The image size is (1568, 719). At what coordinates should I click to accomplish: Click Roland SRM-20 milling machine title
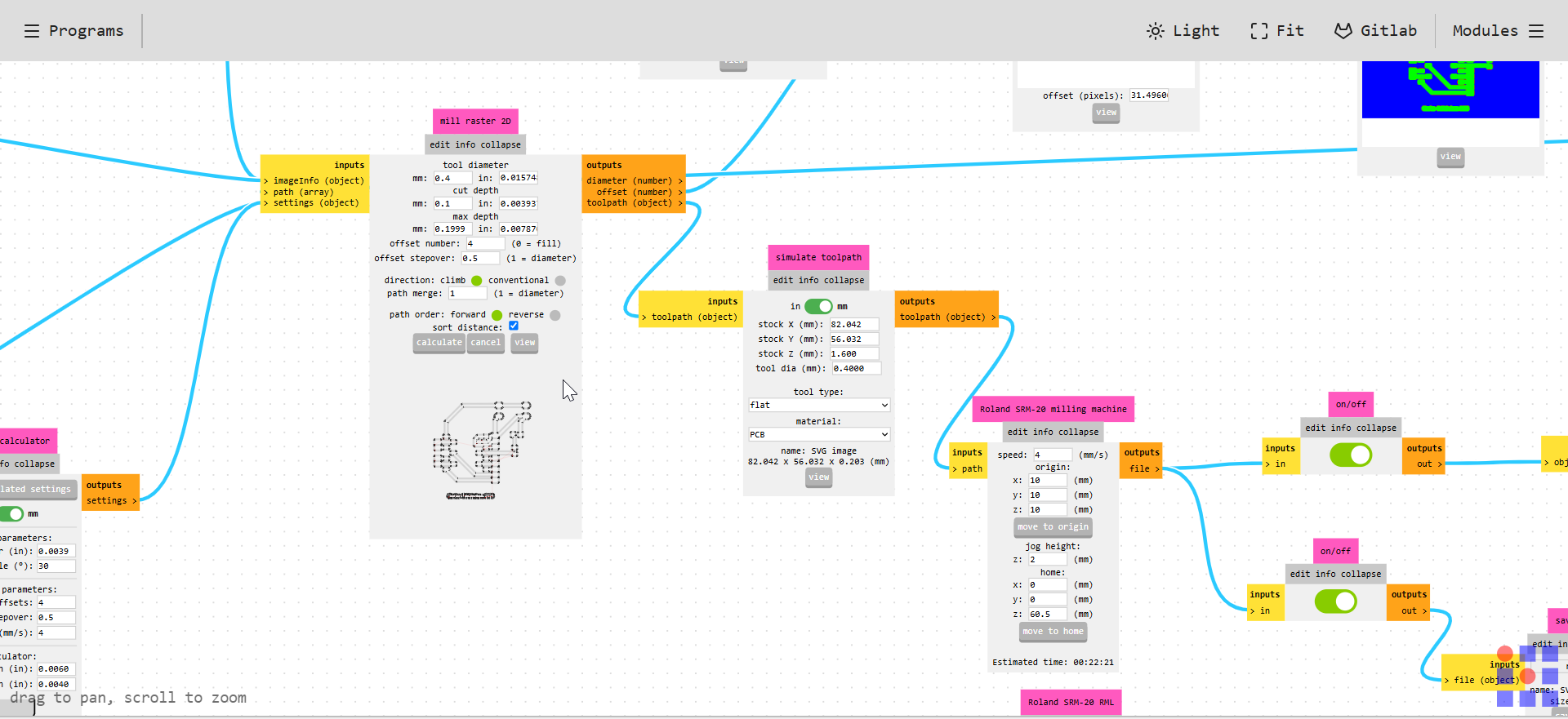pos(1053,409)
